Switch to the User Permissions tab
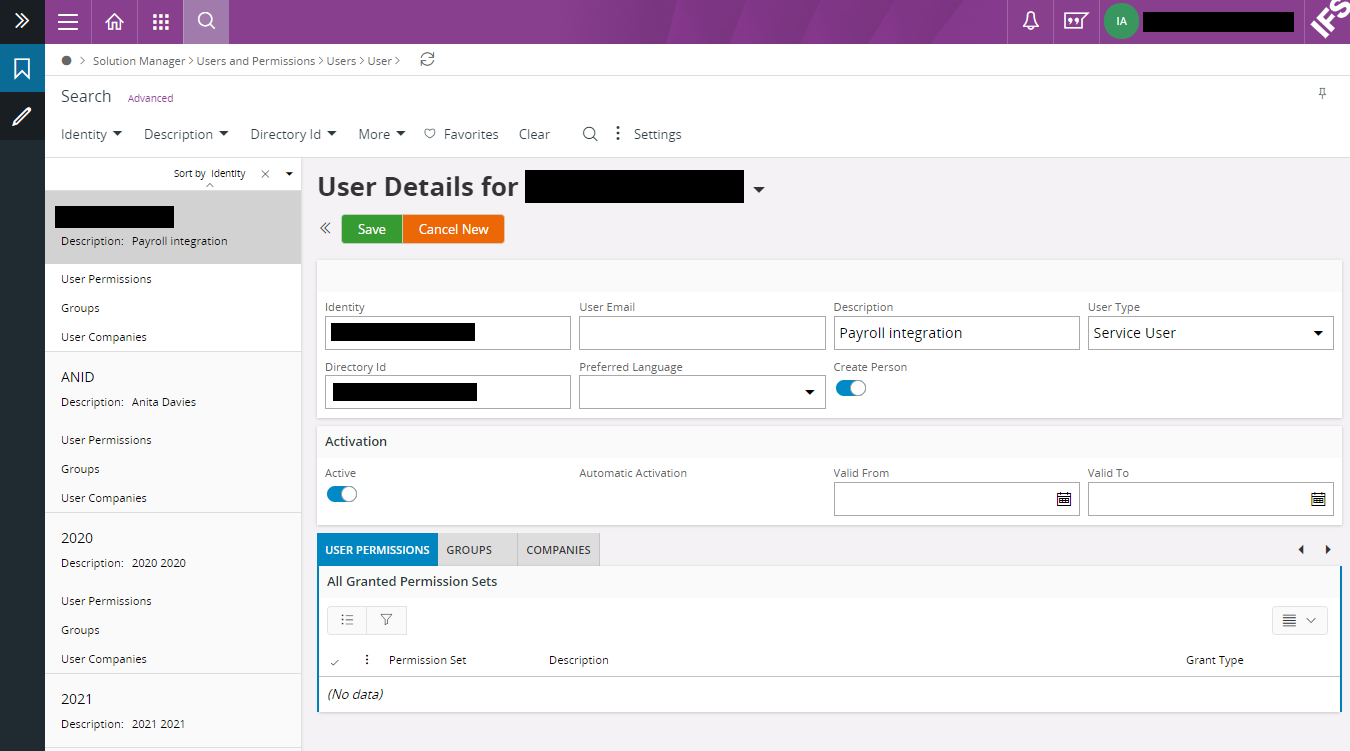This screenshot has width=1350, height=751. tap(378, 550)
